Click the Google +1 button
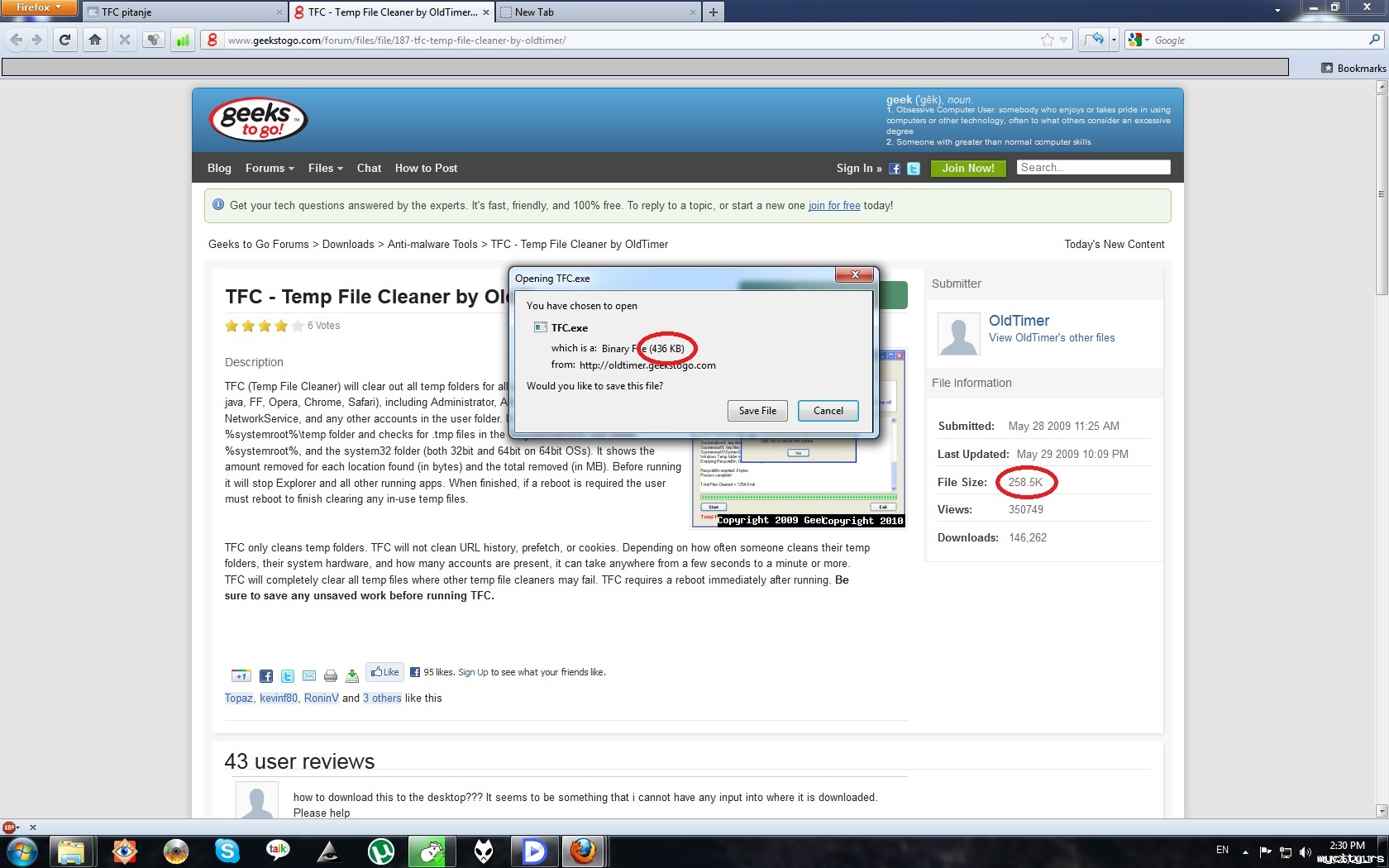1389x868 pixels. pyautogui.click(x=241, y=676)
